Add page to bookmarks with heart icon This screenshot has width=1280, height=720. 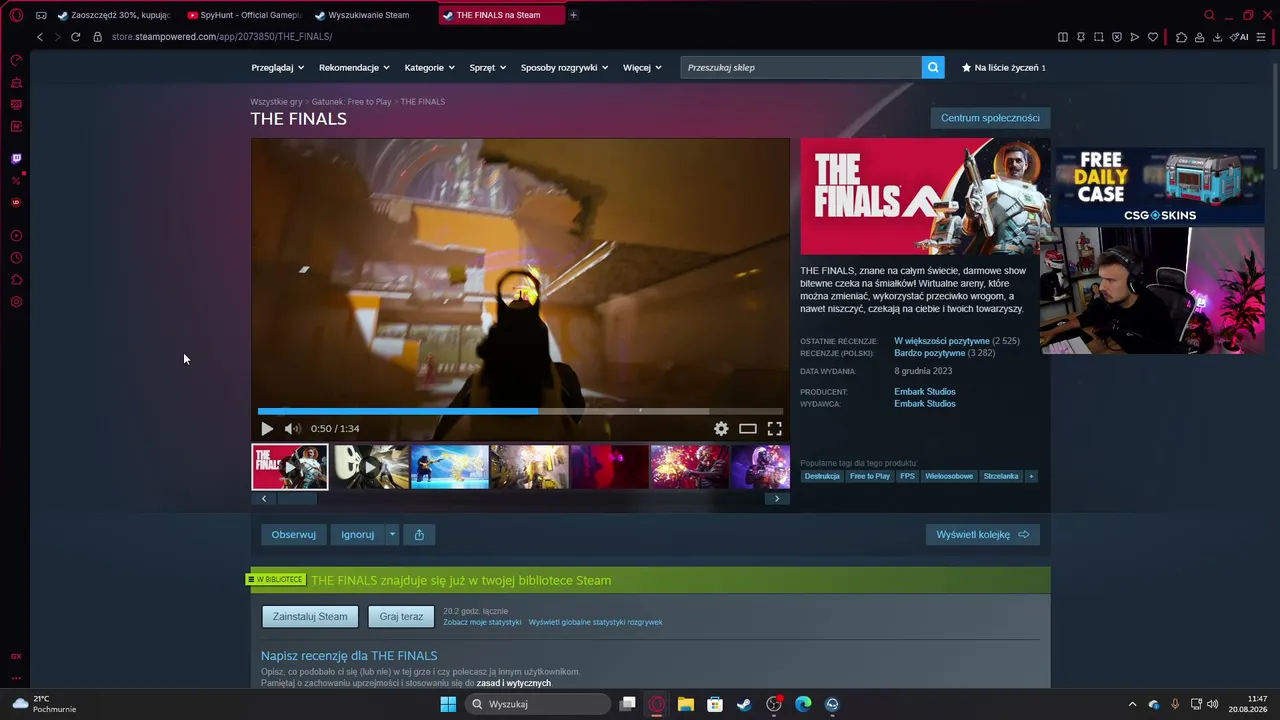coord(1152,37)
